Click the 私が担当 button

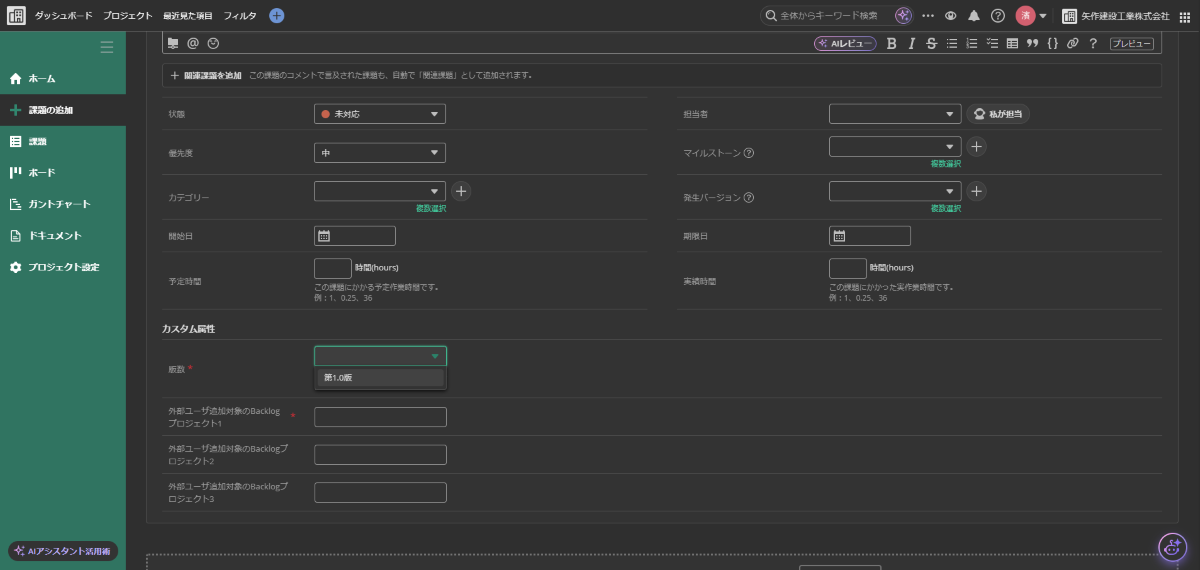(998, 114)
